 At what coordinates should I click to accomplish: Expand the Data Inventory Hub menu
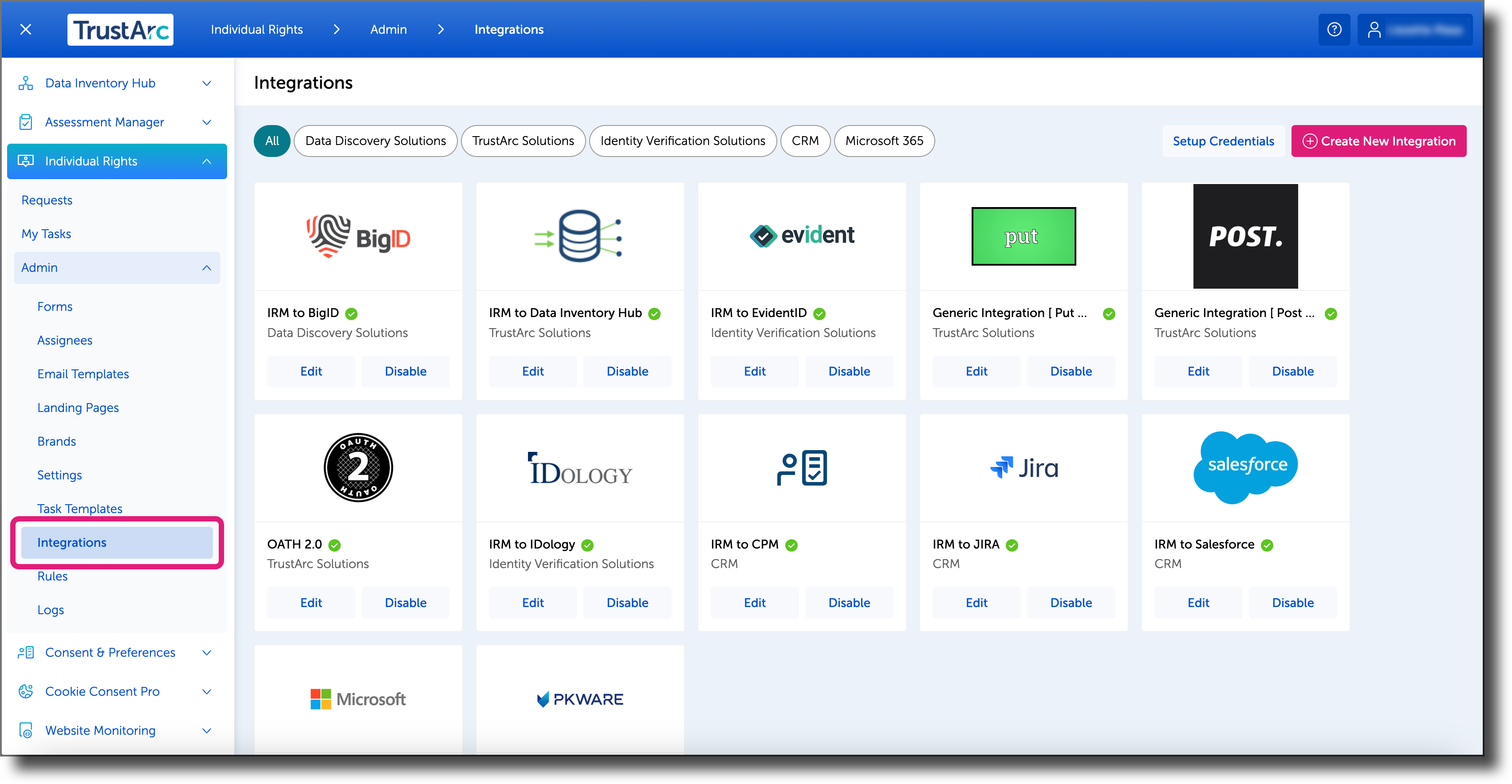207,83
